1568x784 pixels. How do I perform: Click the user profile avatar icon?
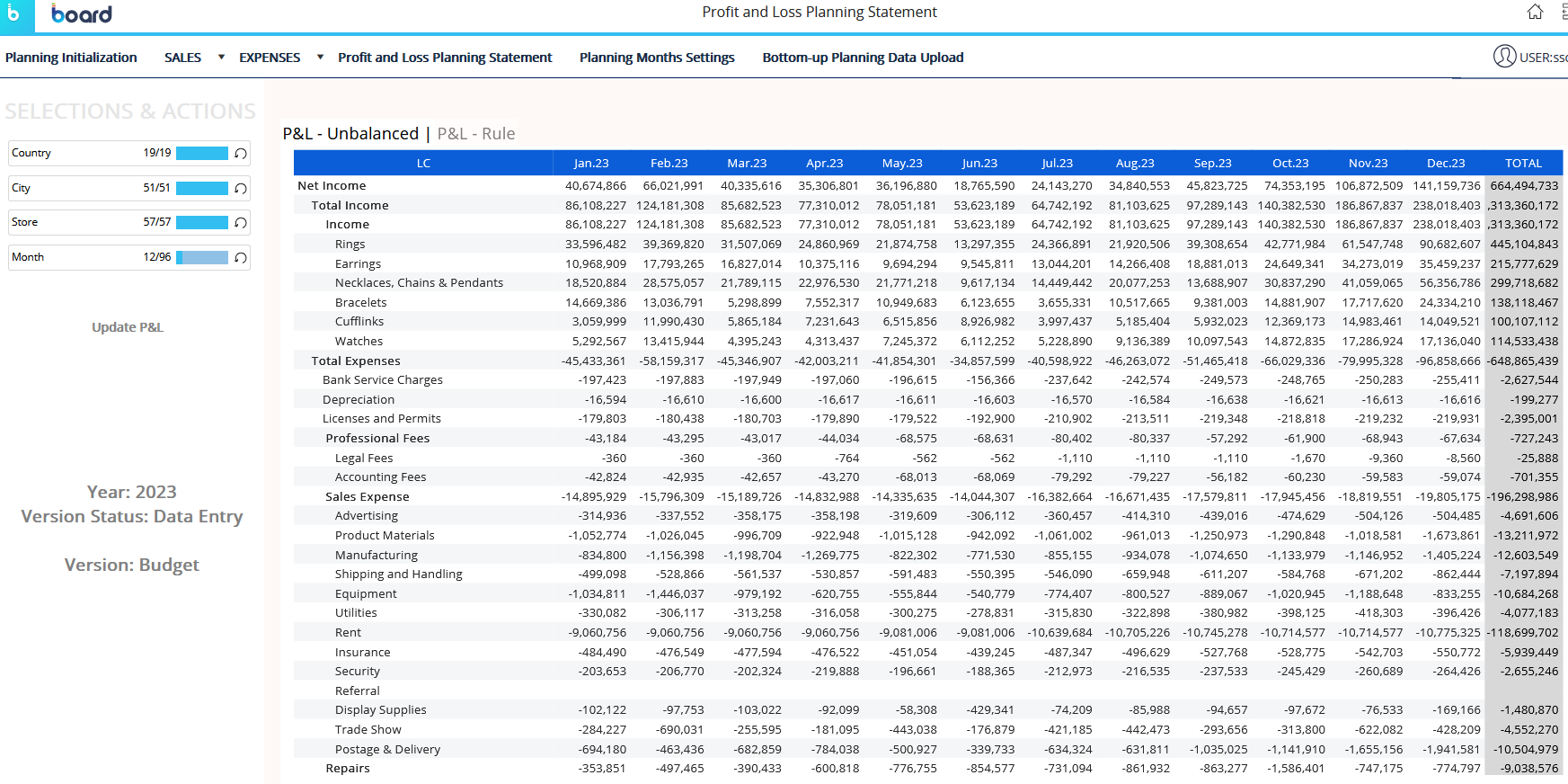pos(1504,57)
